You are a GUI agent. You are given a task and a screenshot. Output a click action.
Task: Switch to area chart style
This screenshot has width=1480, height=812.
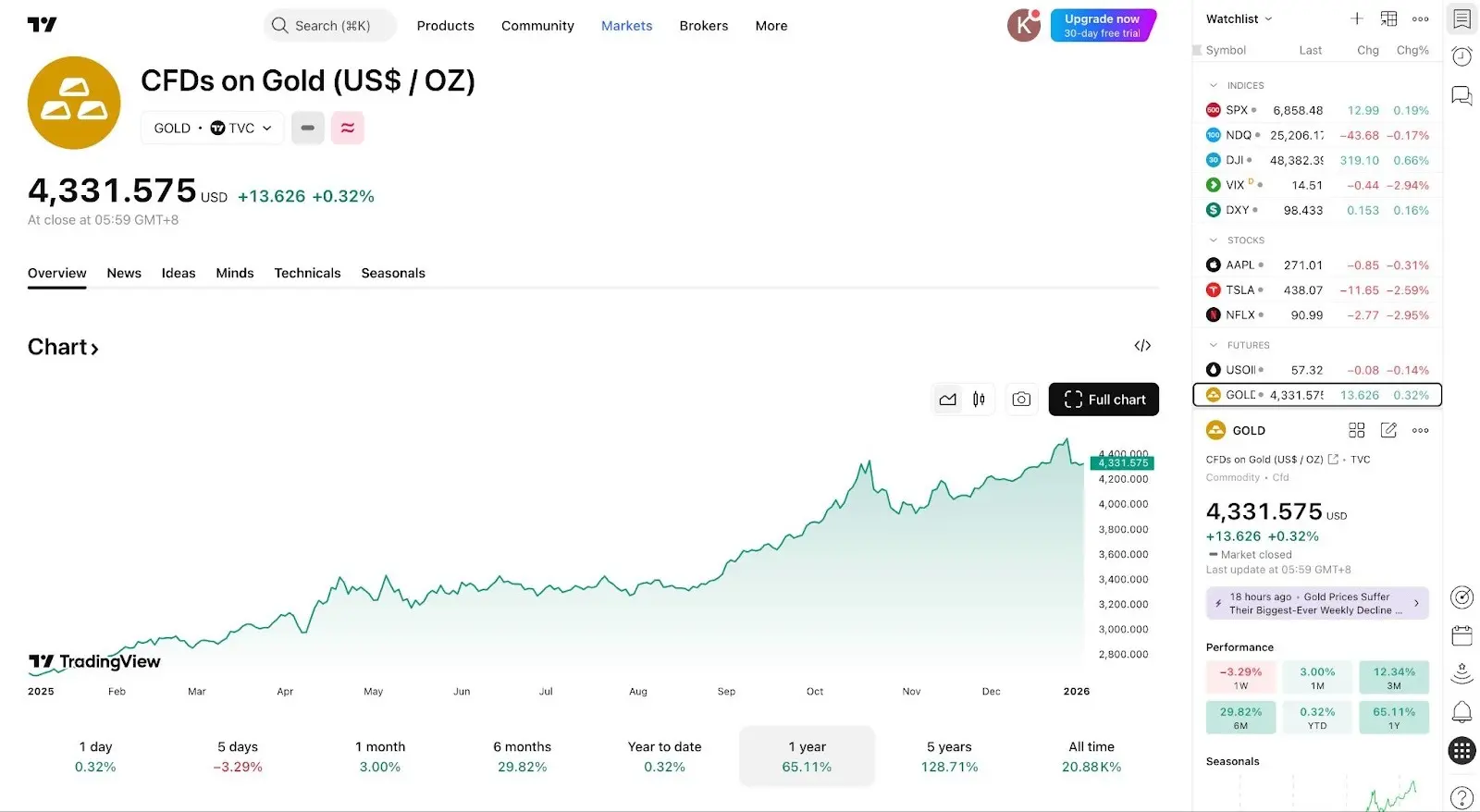click(947, 400)
